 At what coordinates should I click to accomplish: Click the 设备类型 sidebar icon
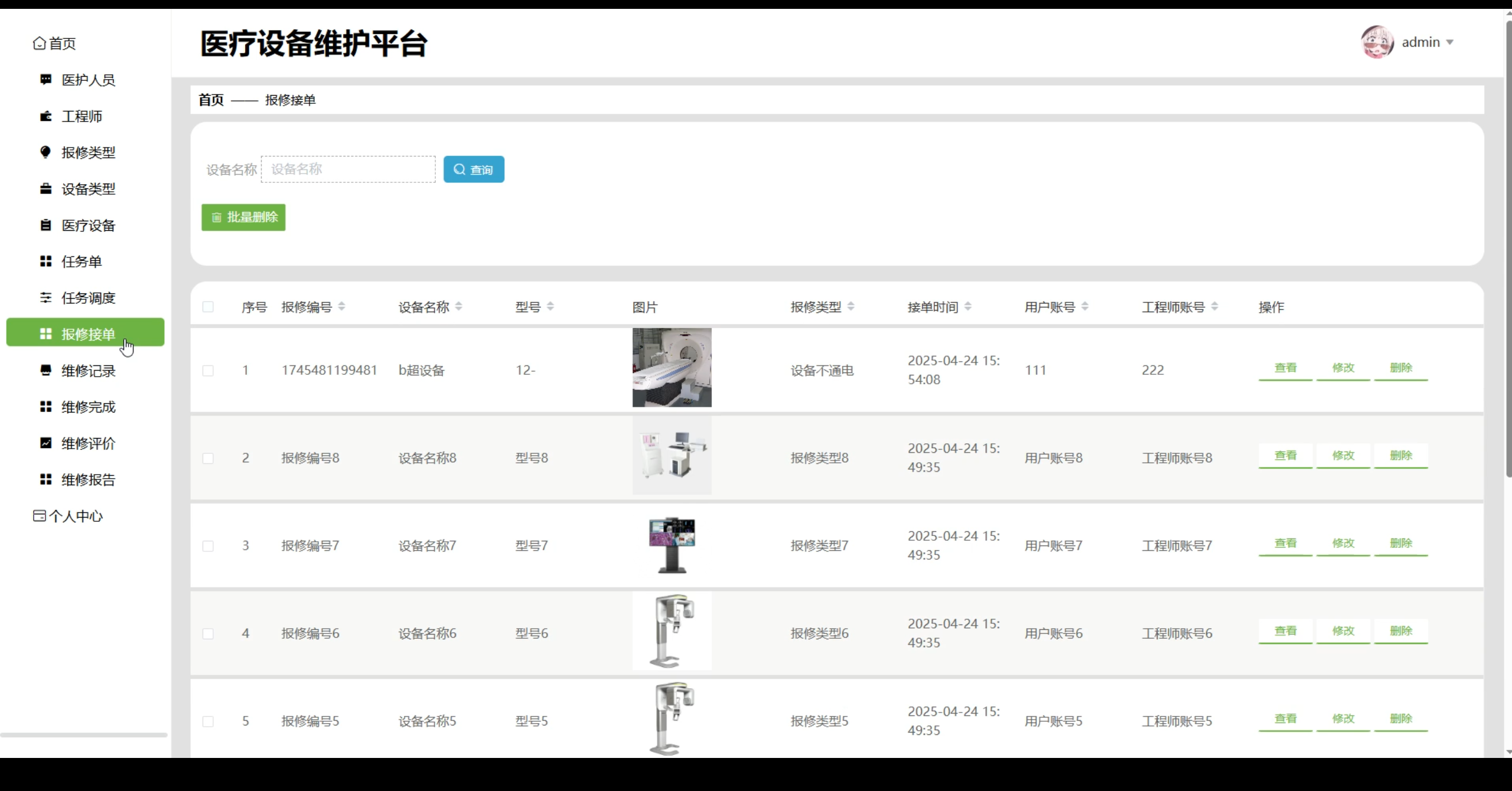pos(45,188)
